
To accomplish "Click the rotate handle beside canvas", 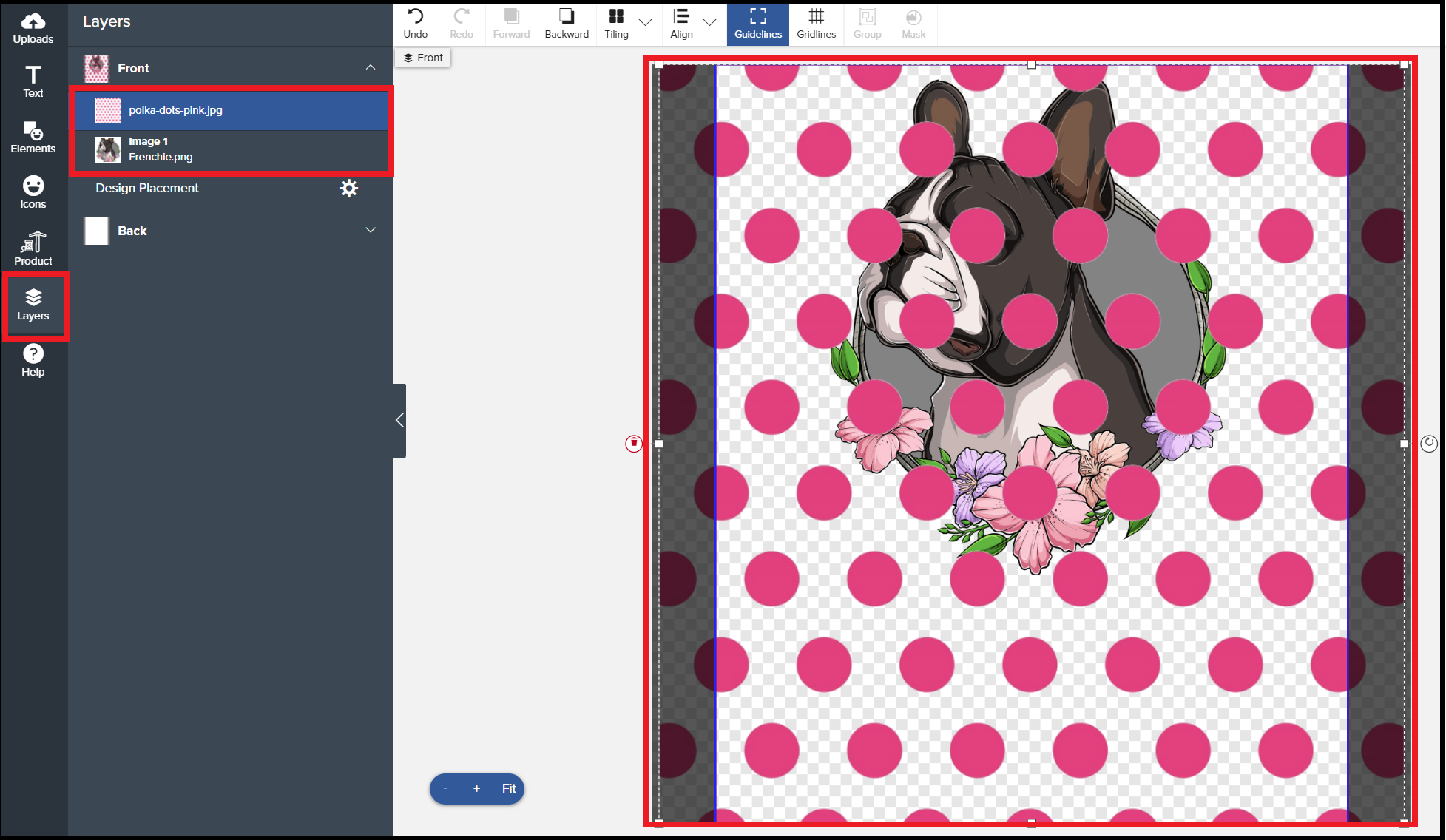I will (1429, 443).
